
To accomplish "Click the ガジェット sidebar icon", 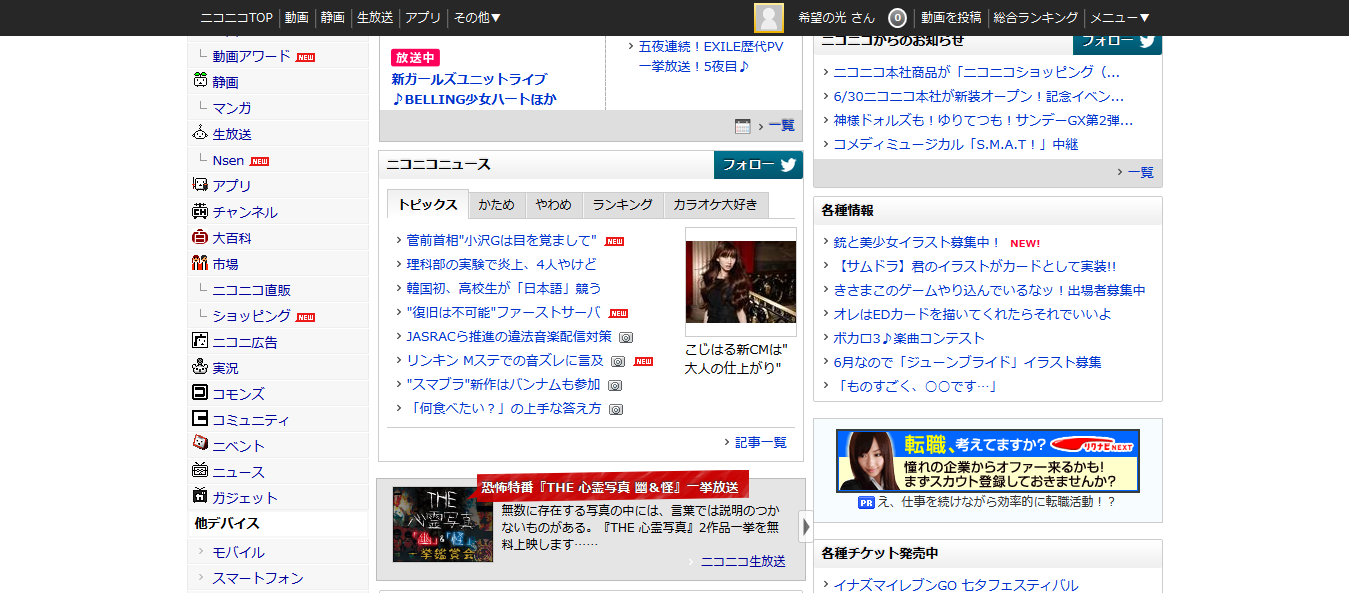I will coord(199,497).
